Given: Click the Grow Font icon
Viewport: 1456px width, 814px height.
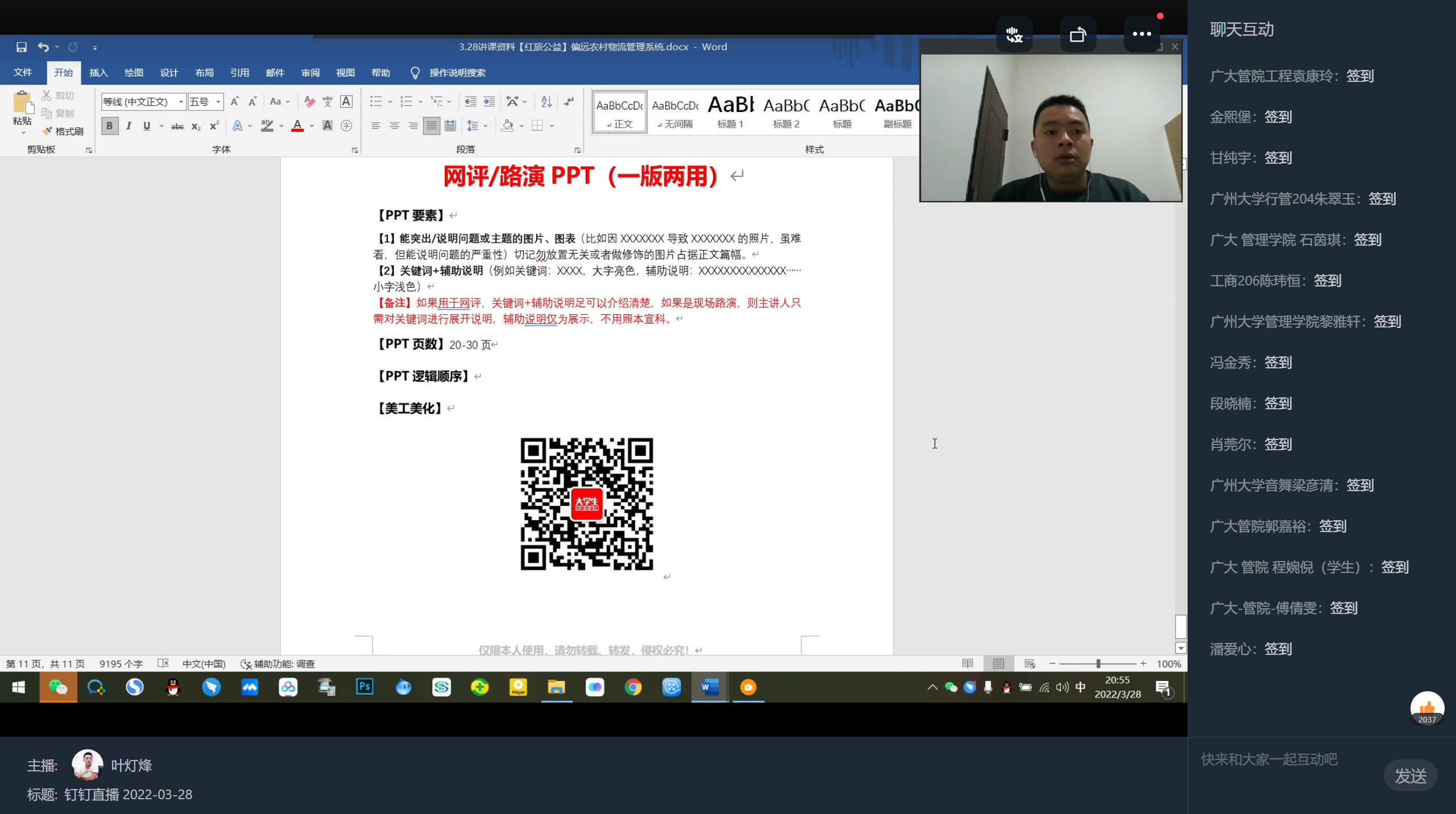Looking at the screenshot, I should pos(234,102).
